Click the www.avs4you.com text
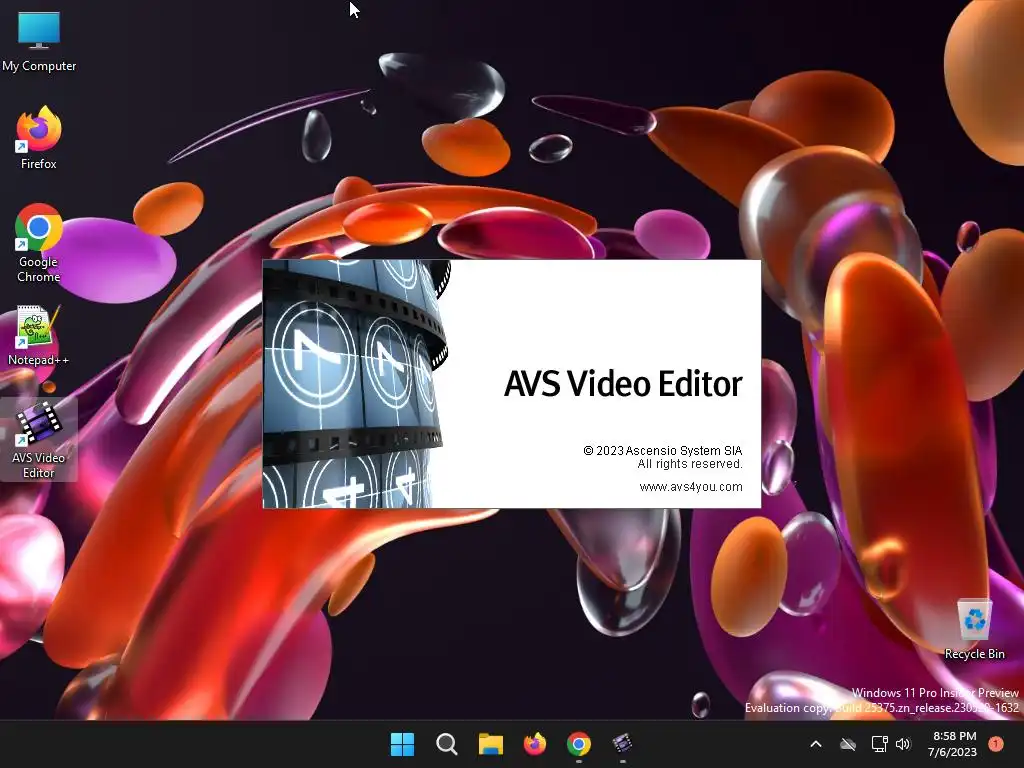This screenshot has width=1024, height=768. pyautogui.click(x=691, y=487)
